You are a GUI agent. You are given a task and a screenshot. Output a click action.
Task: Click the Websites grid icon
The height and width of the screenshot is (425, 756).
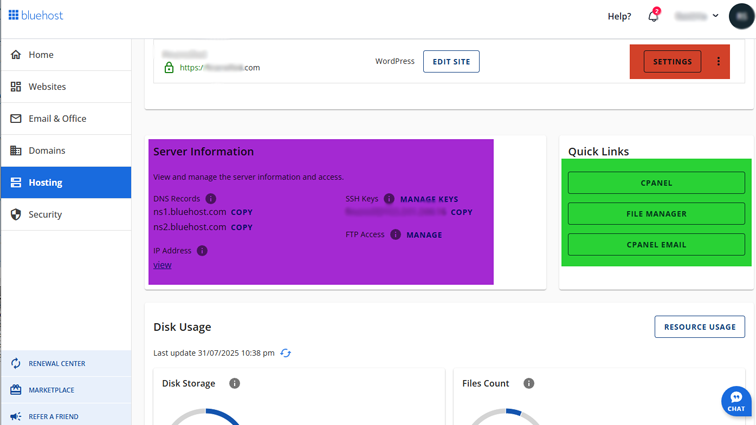[16, 86]
